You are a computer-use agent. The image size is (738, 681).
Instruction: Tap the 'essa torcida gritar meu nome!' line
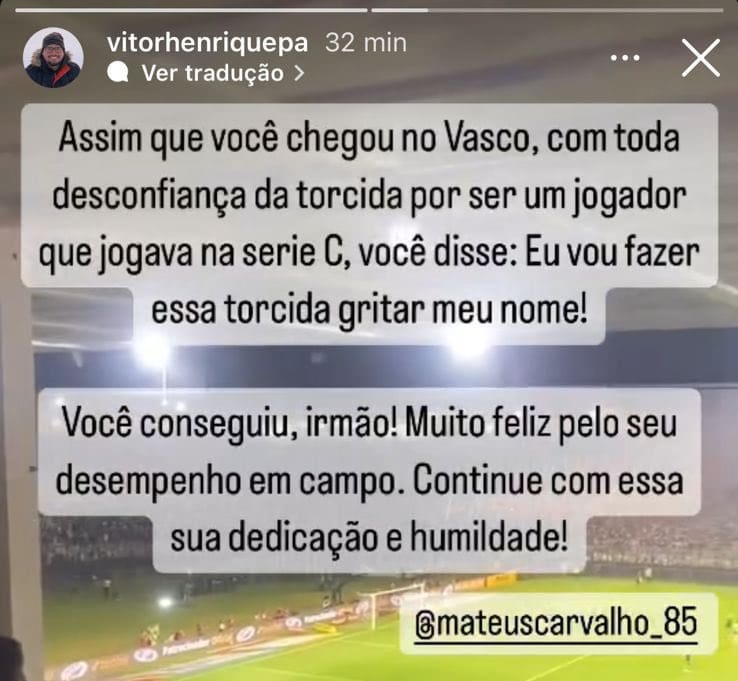pos(369,311)
